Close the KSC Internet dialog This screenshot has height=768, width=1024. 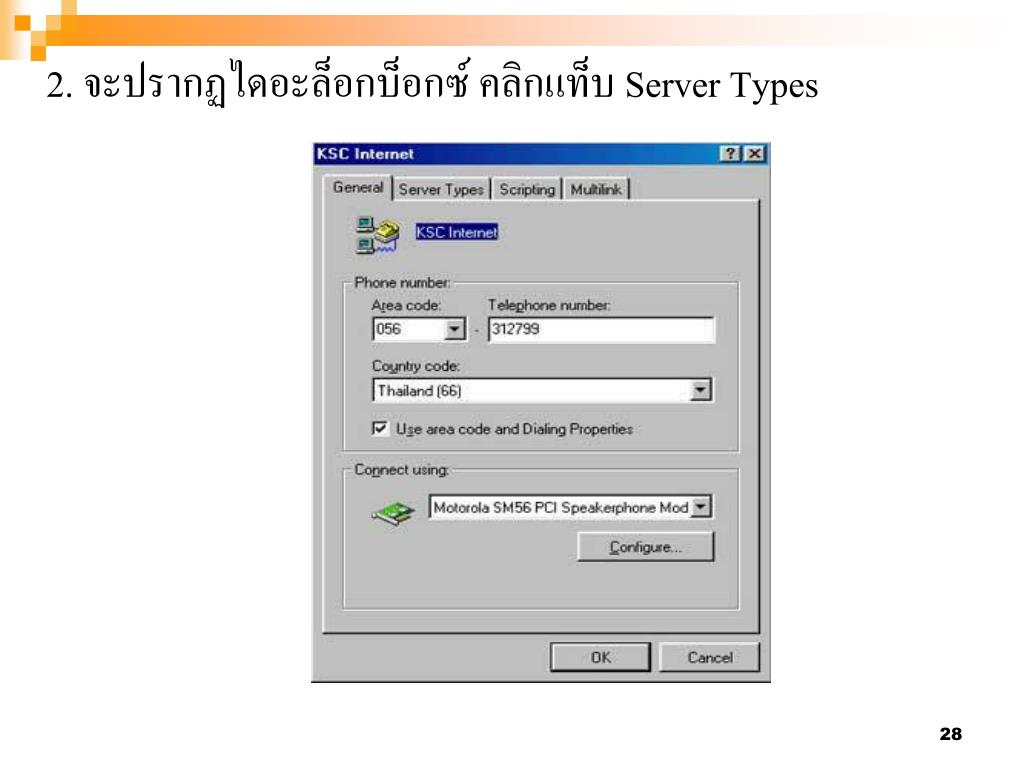click(754, 153)
